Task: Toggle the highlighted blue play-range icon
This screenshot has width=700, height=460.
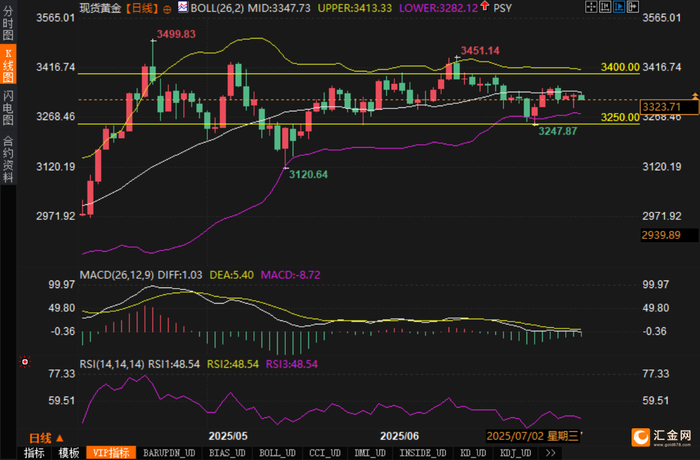Action: pyautogui.click(x=619, y=7)
